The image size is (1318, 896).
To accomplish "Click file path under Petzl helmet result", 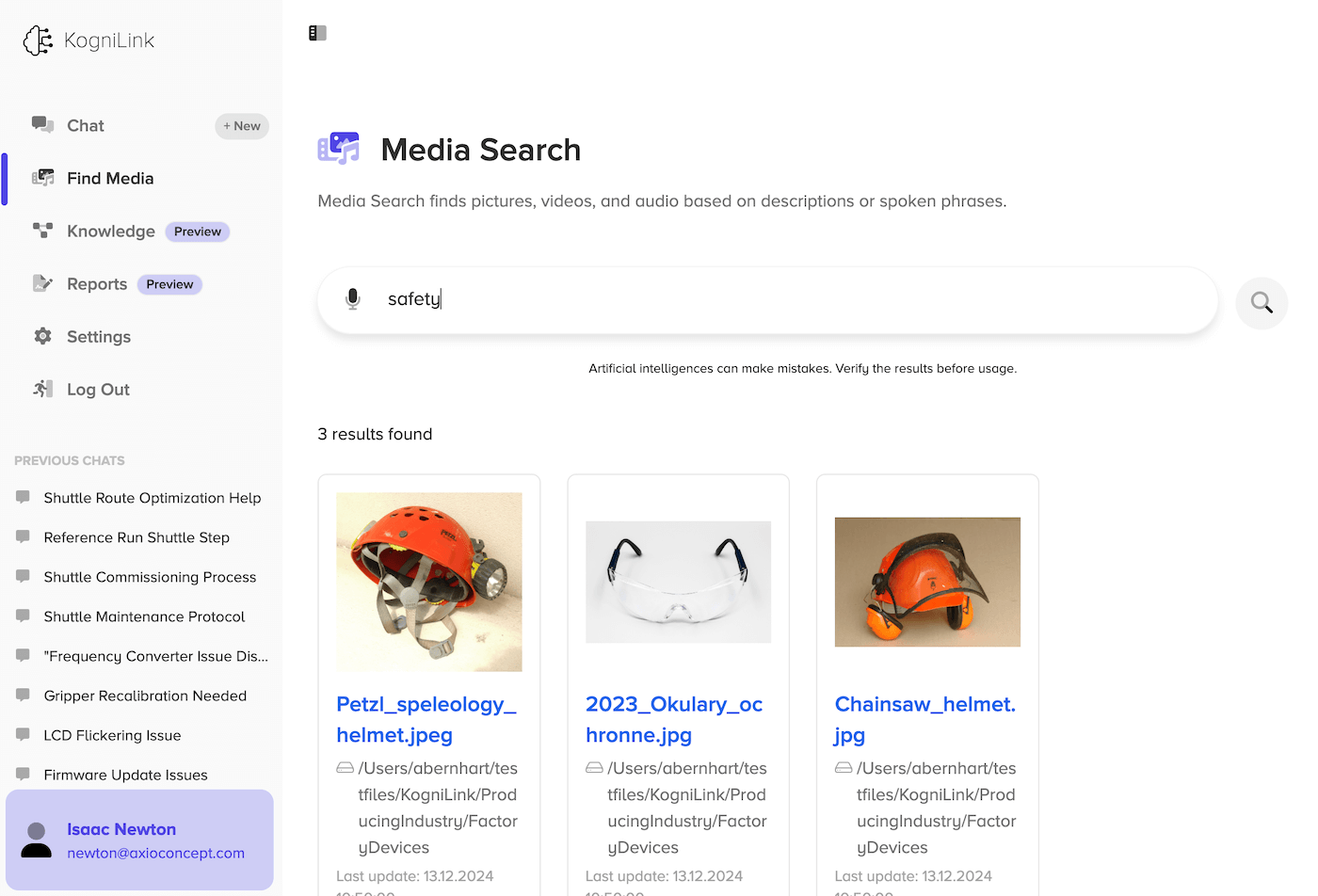I will coord(438,808).
